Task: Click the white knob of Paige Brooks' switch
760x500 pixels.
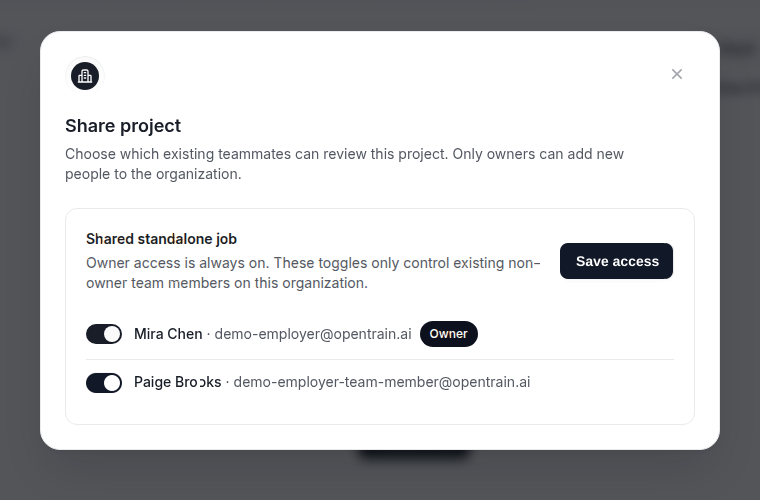Action: point(112,383)
